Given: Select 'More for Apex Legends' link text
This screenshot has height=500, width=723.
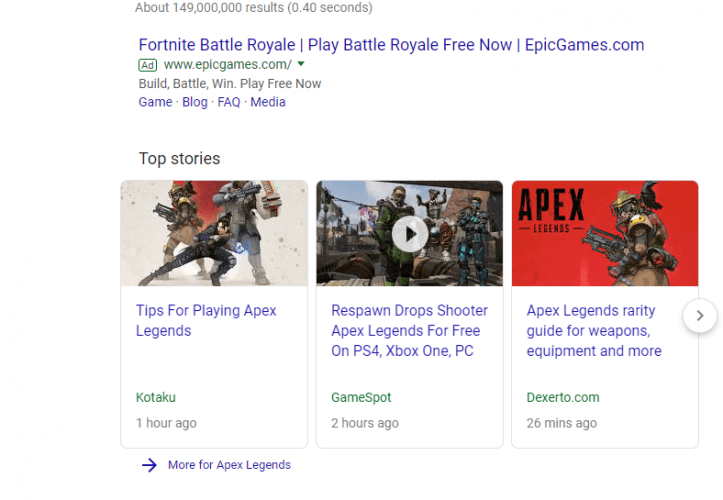Looking at the screenshot, I should point(229,465).
